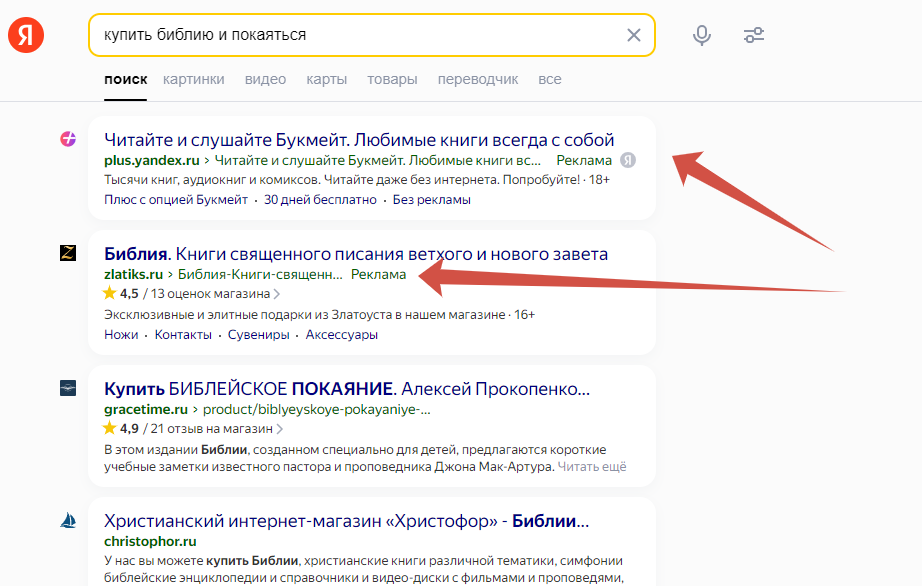Click the star icon next to 4,9 rating

point(109,428)
